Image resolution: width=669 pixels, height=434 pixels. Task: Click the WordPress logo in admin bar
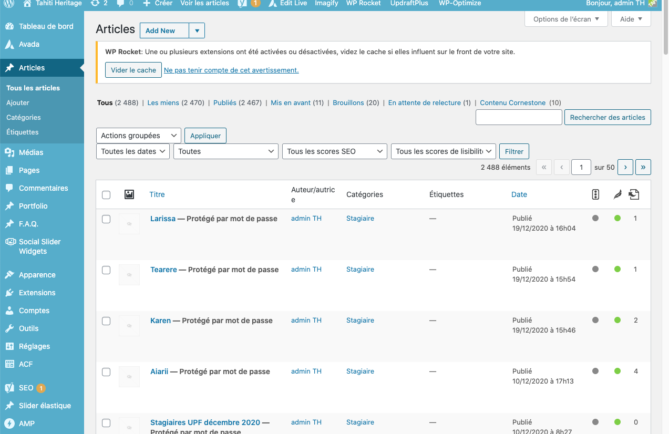coord(9,3)
